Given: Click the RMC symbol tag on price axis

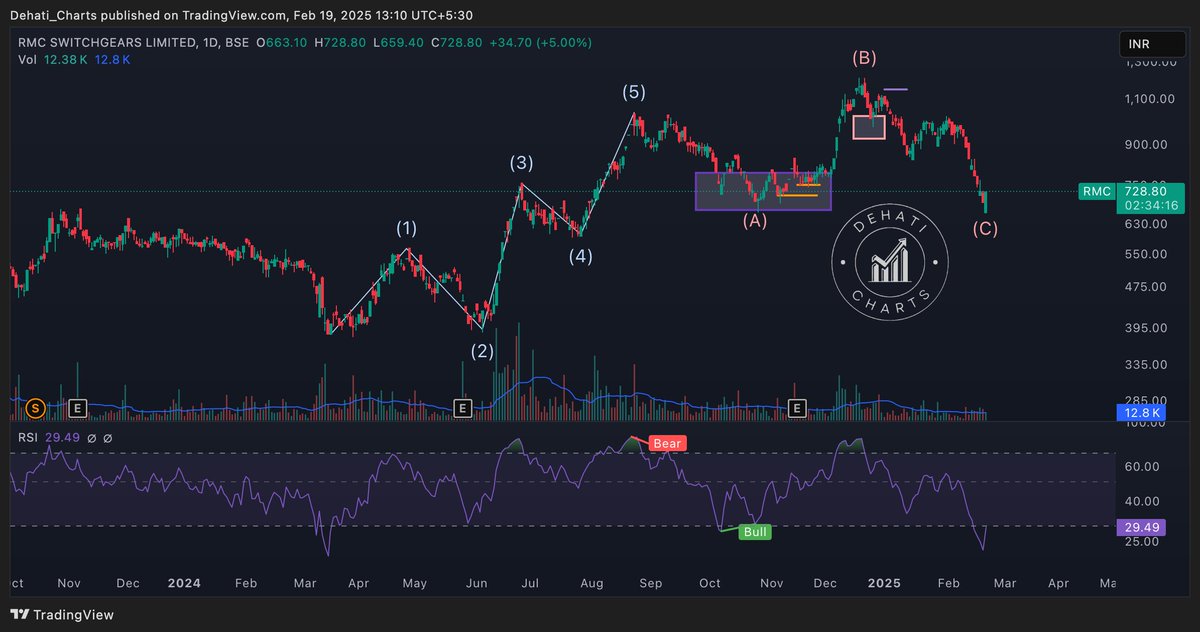Looking at the screenshot, I should (x=1095, y=190).
